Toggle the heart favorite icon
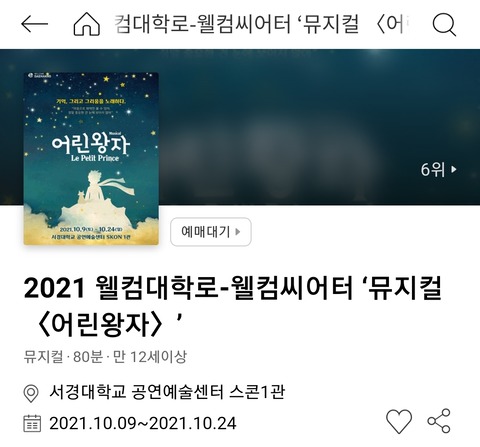The height and width of the screenshot is (447, 480). coord(399,421)
